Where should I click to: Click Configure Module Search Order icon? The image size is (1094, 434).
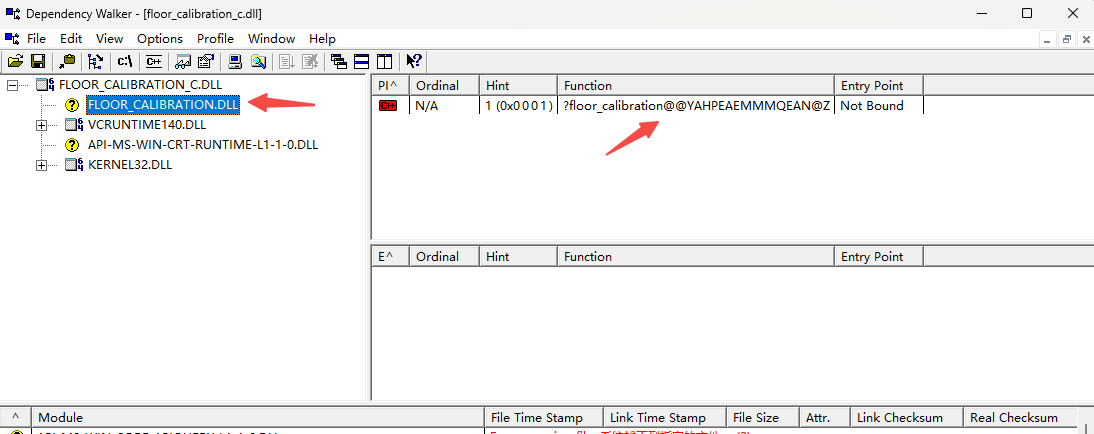point(259,61)
